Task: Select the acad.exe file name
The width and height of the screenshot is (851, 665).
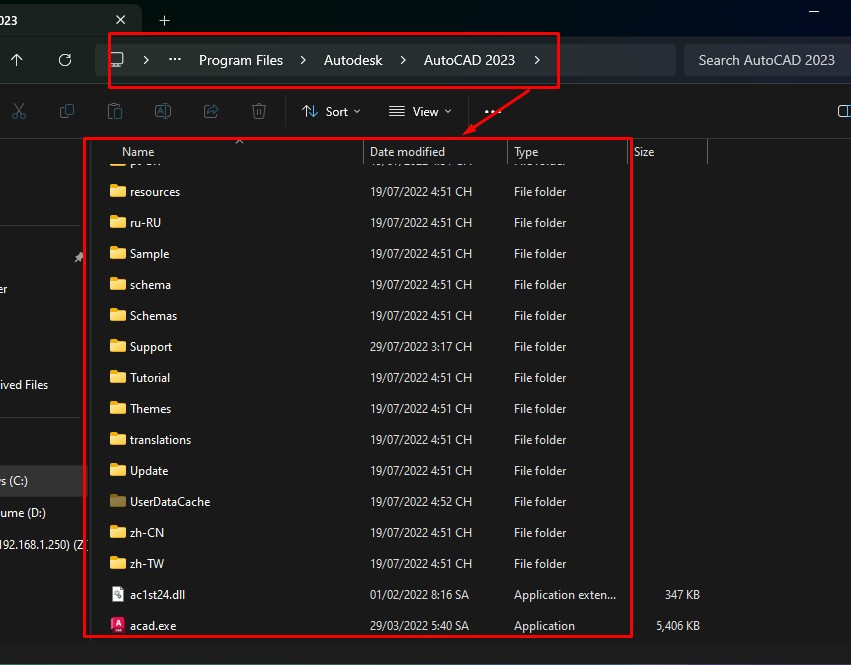Action: [153, 625]
